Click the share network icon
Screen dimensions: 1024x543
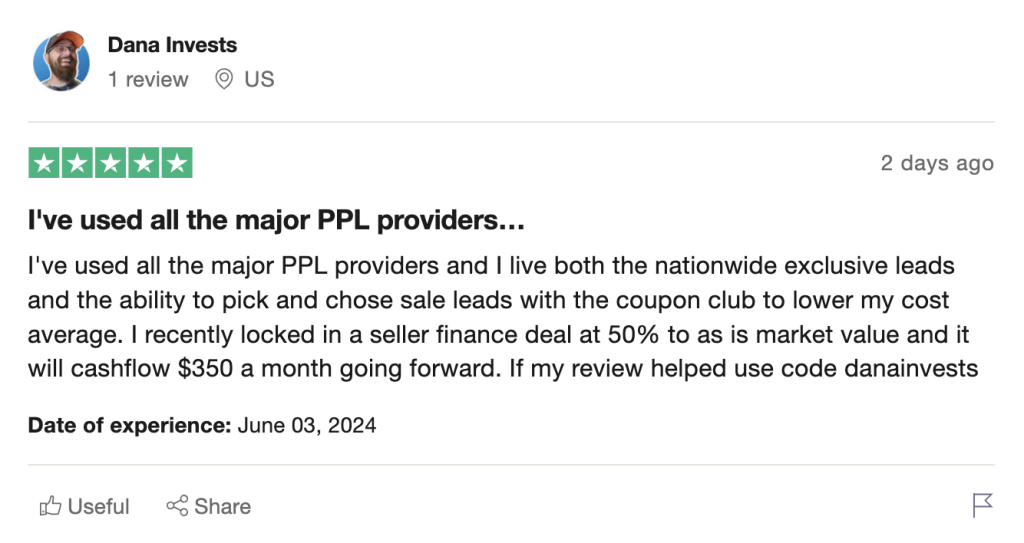[177, 506]
